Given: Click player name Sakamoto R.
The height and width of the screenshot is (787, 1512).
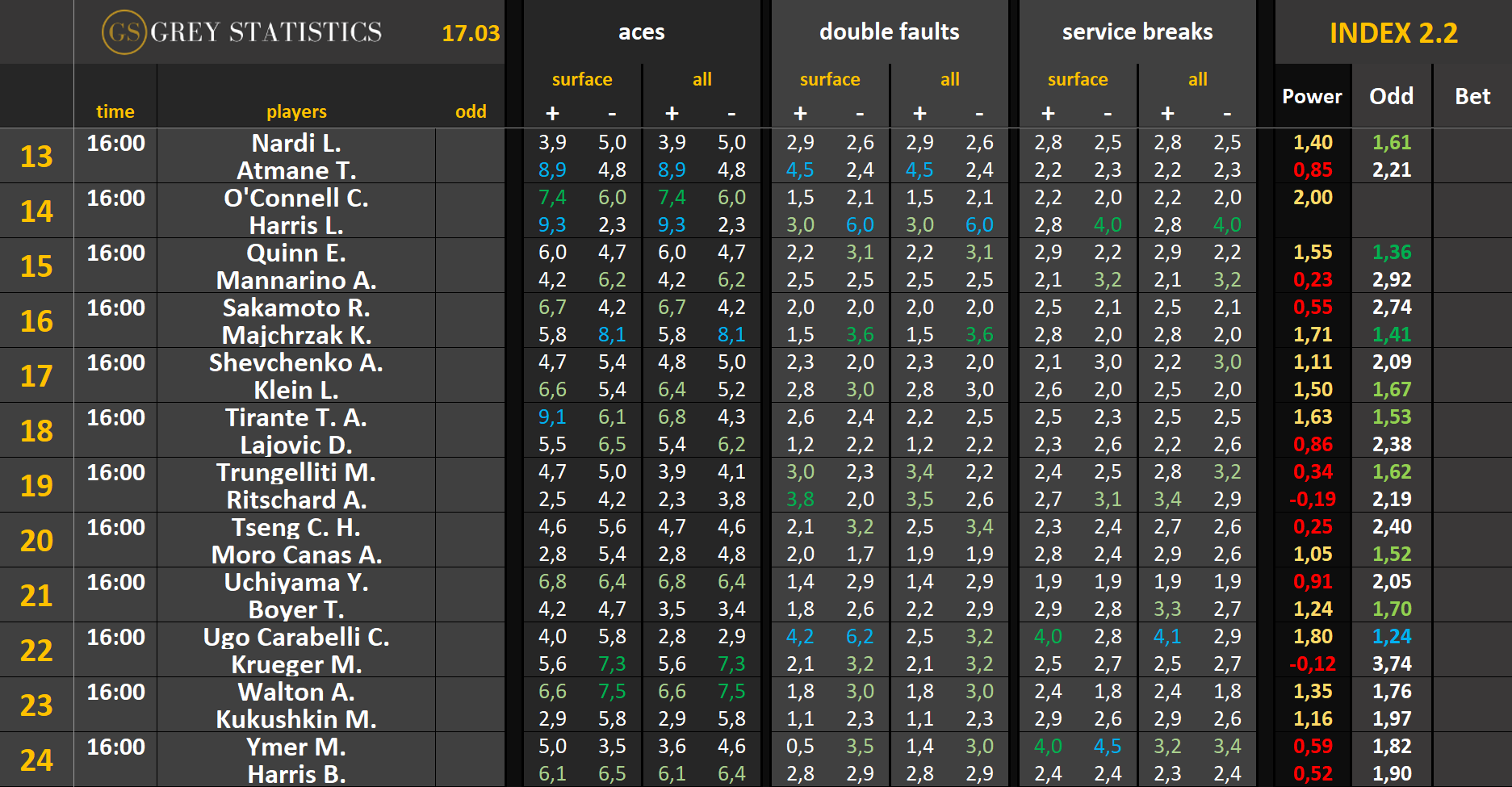Looking at the screenshot, I should click(x=296, y=308).
